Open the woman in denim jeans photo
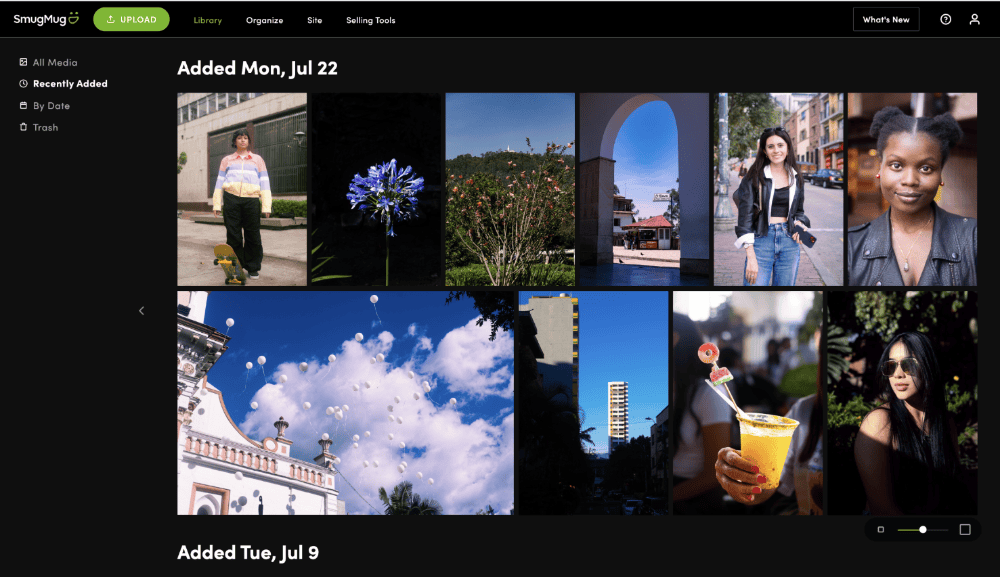This screenshot has height=577, width=1000. [778, 189]
